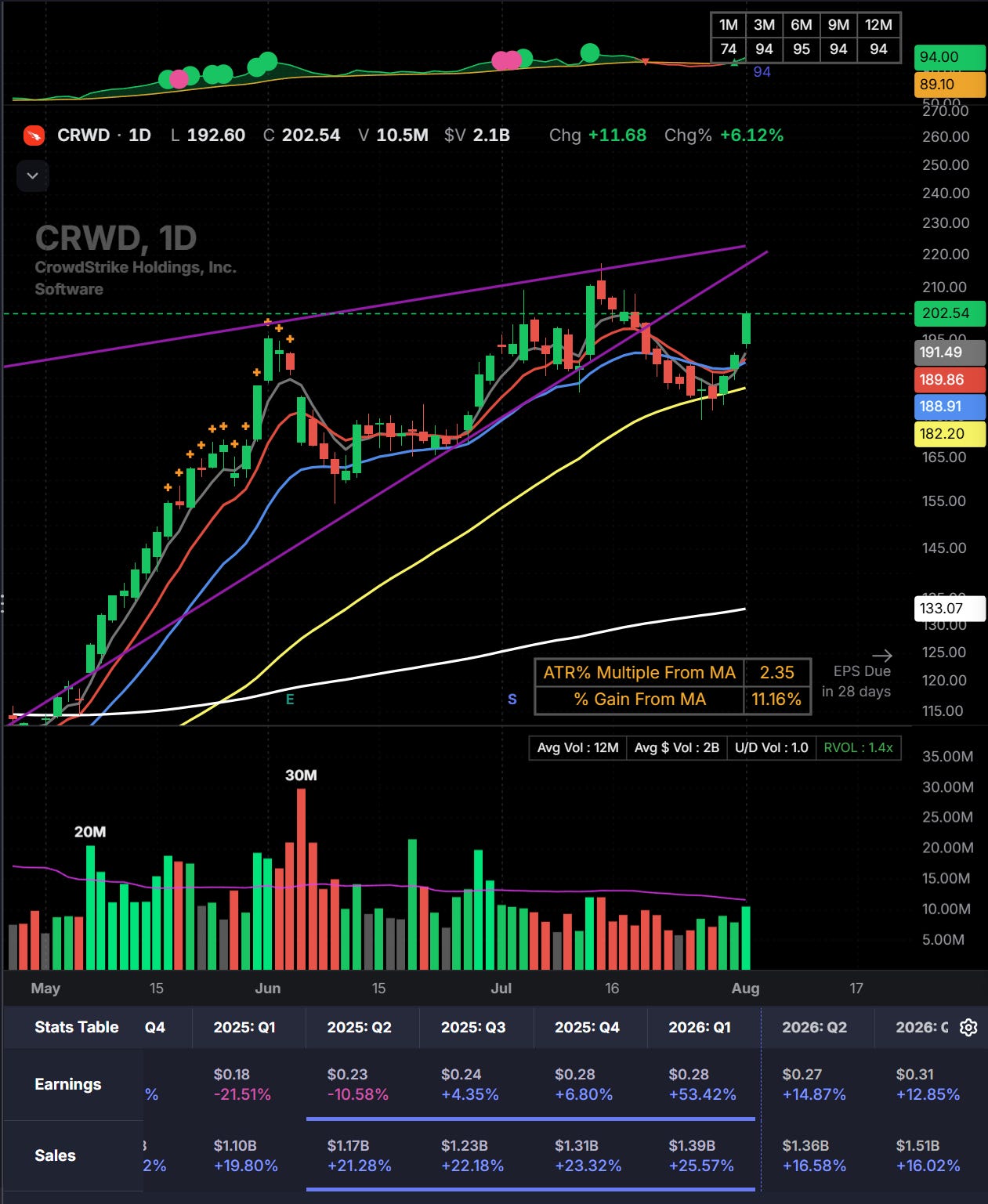The height and width of the screenshot is (1204, 988).
Task: Click the $V 2.1B dollar volume value
Action: 491,135
